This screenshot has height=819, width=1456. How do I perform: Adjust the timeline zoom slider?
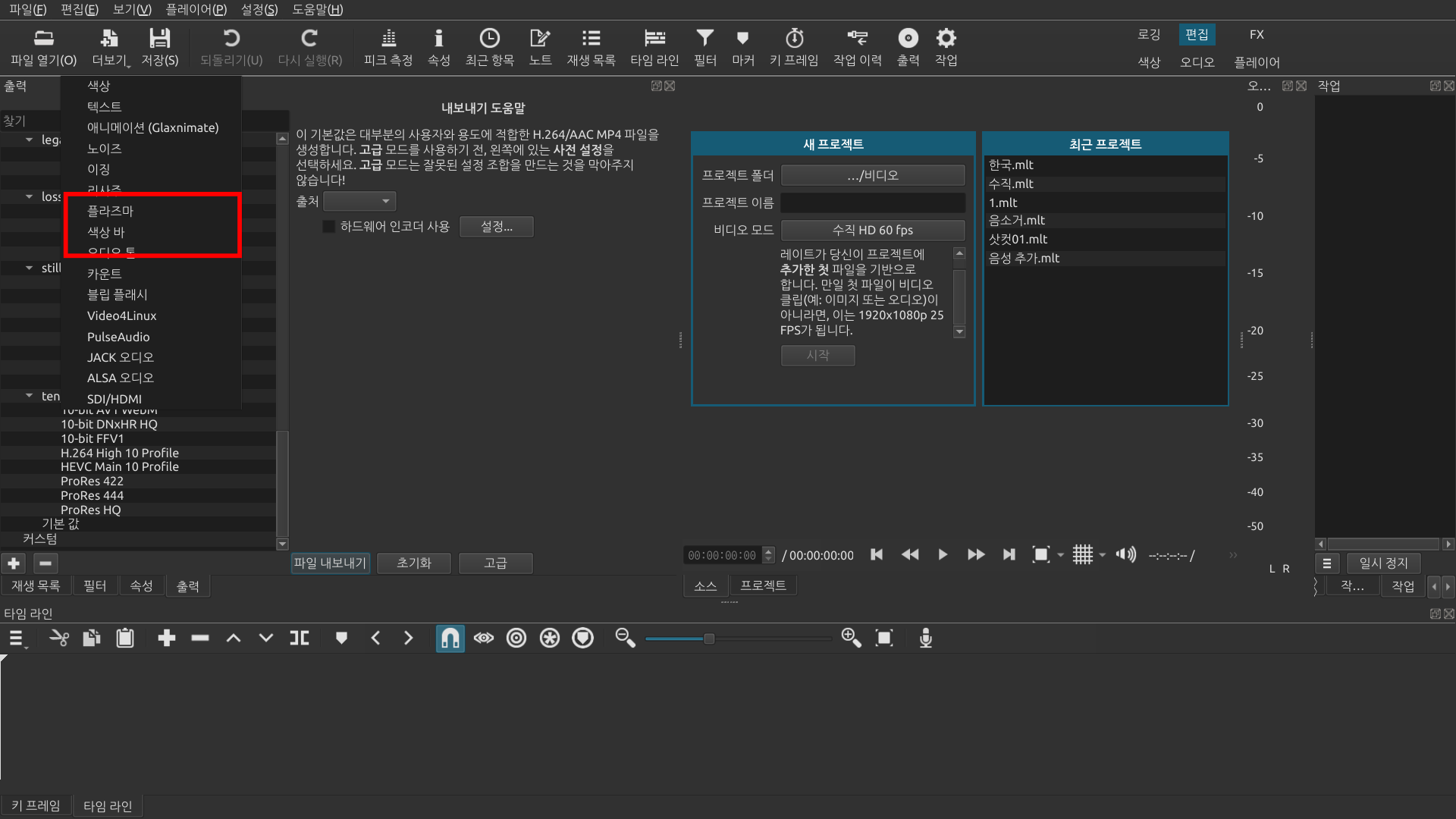(708, 639)
